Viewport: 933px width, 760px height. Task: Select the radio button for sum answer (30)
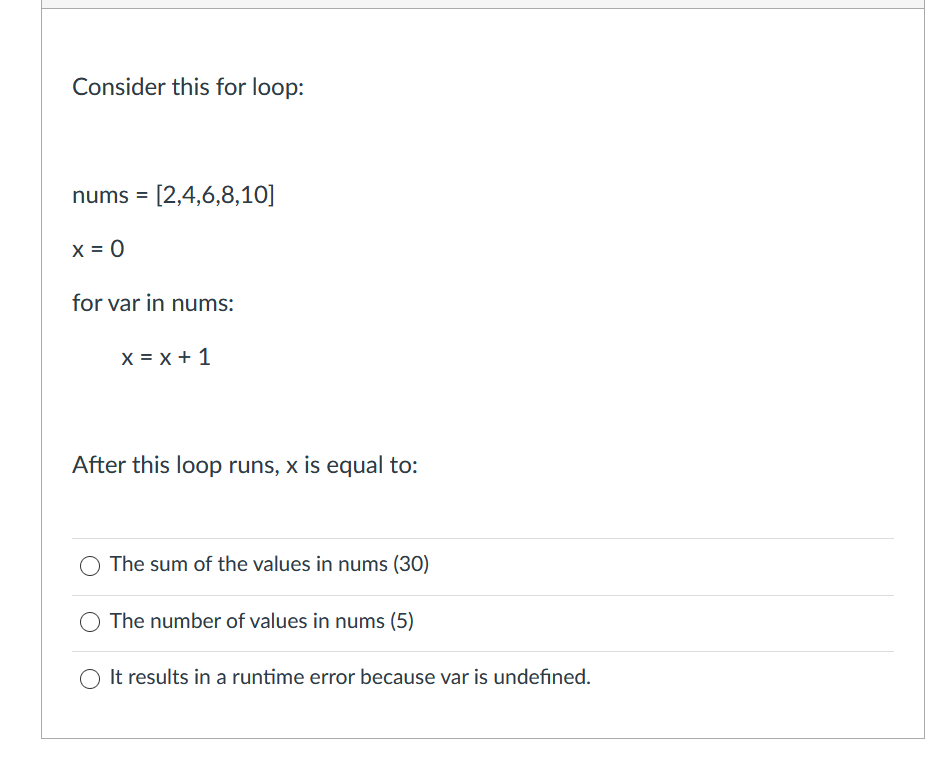point(89,565)
